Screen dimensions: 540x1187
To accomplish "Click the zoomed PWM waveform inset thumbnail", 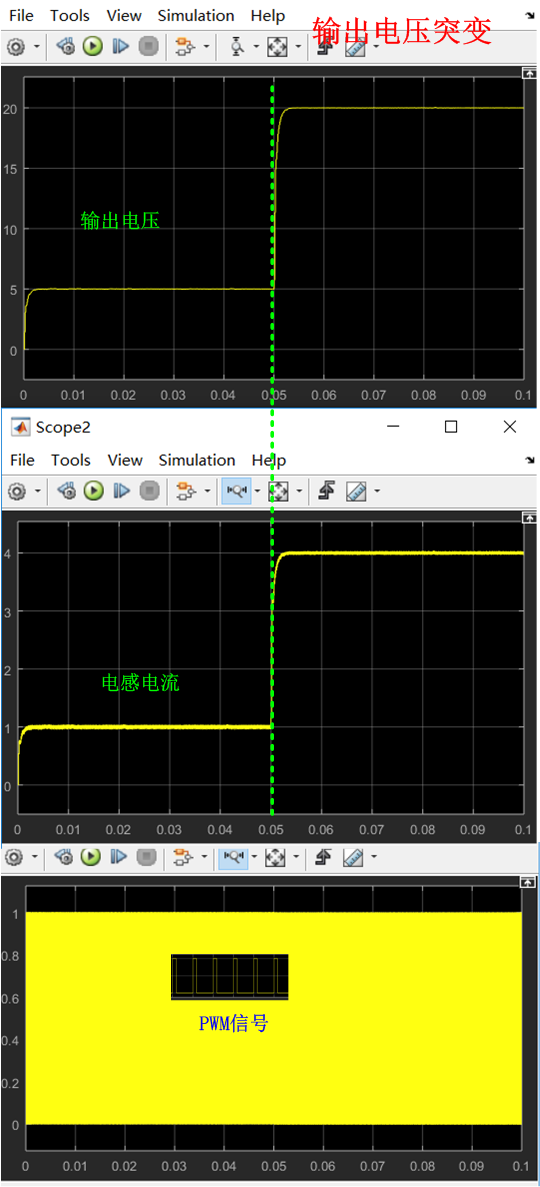I will click(229, 977).
